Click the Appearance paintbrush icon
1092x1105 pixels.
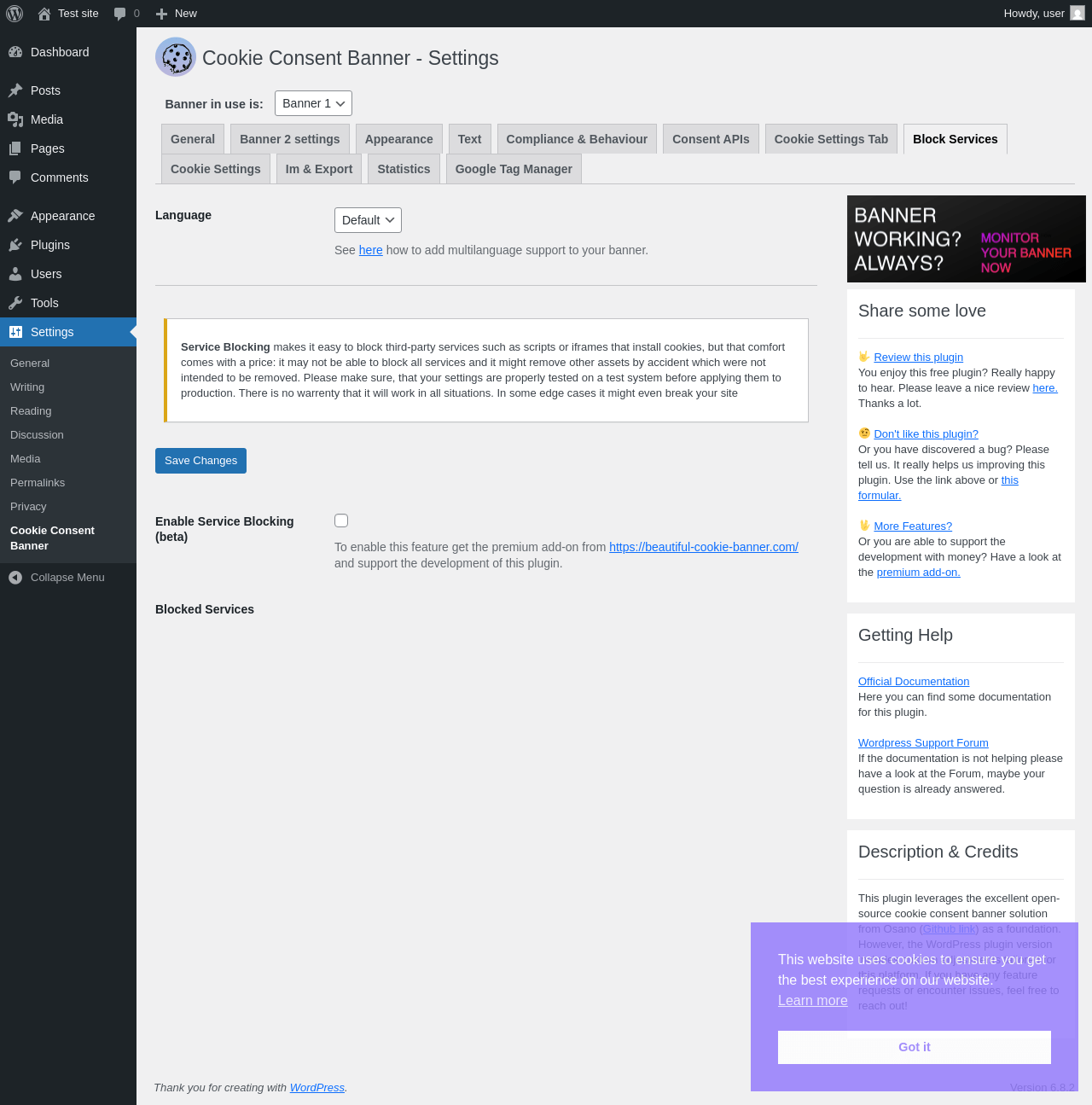(x=15, y=216)
